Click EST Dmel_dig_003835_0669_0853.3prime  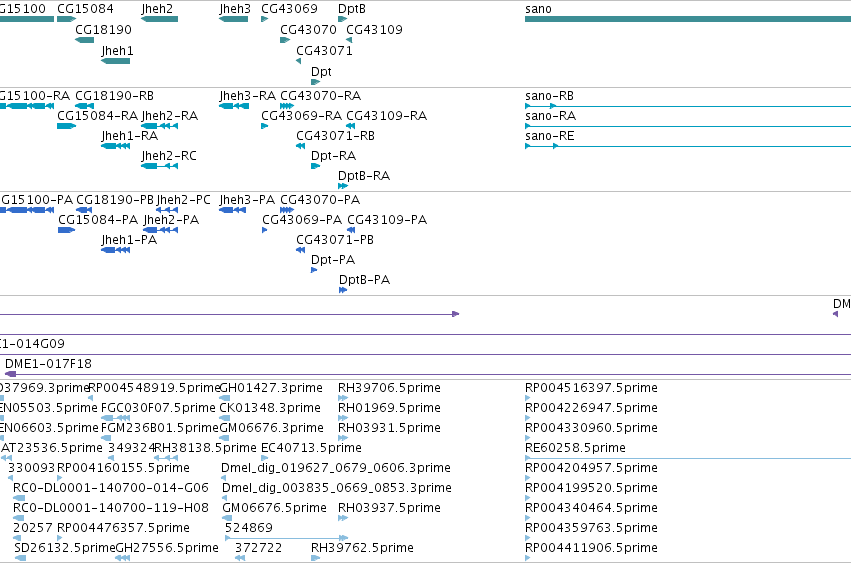[336, 488]
